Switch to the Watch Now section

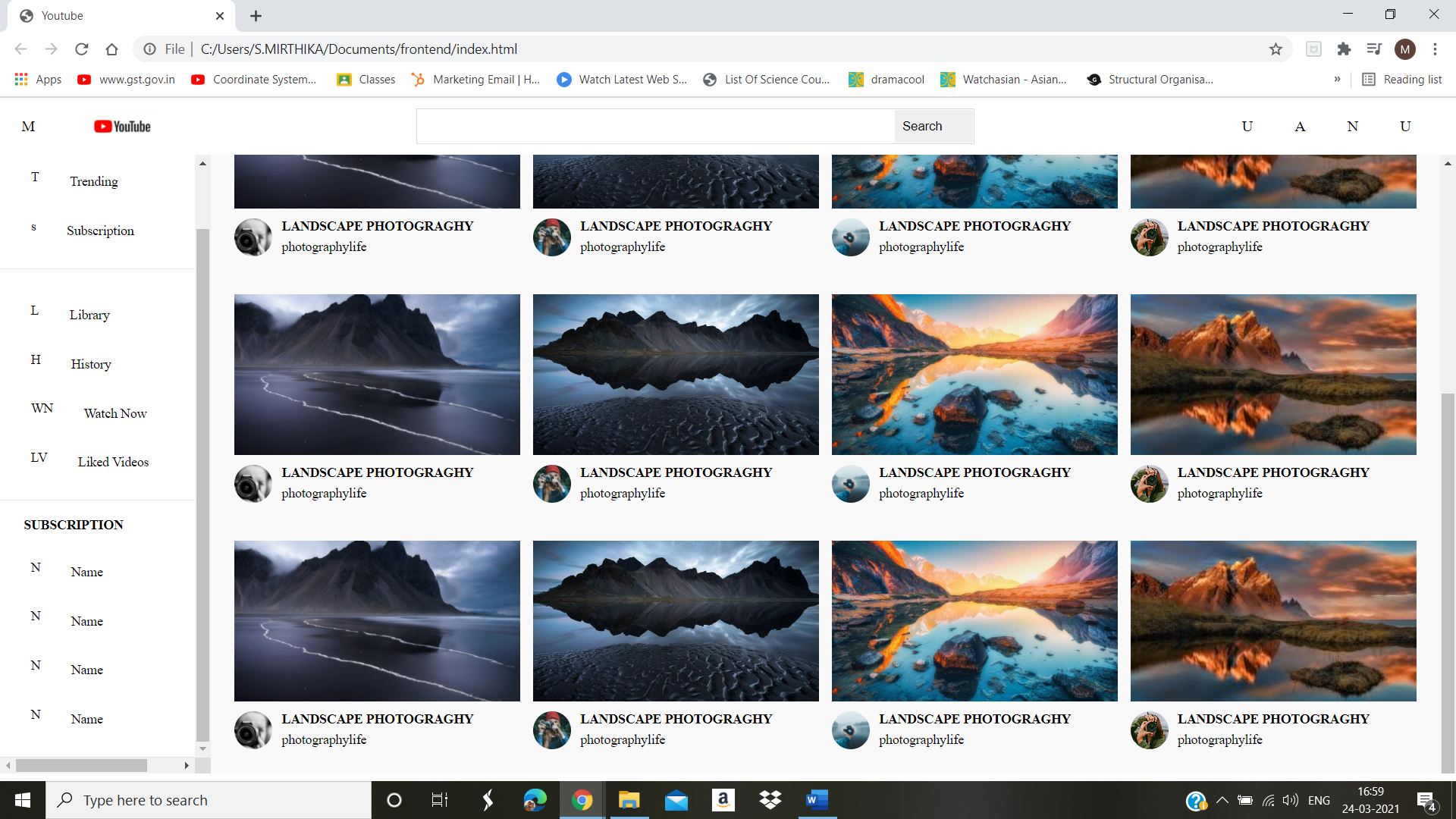[114, 413]
